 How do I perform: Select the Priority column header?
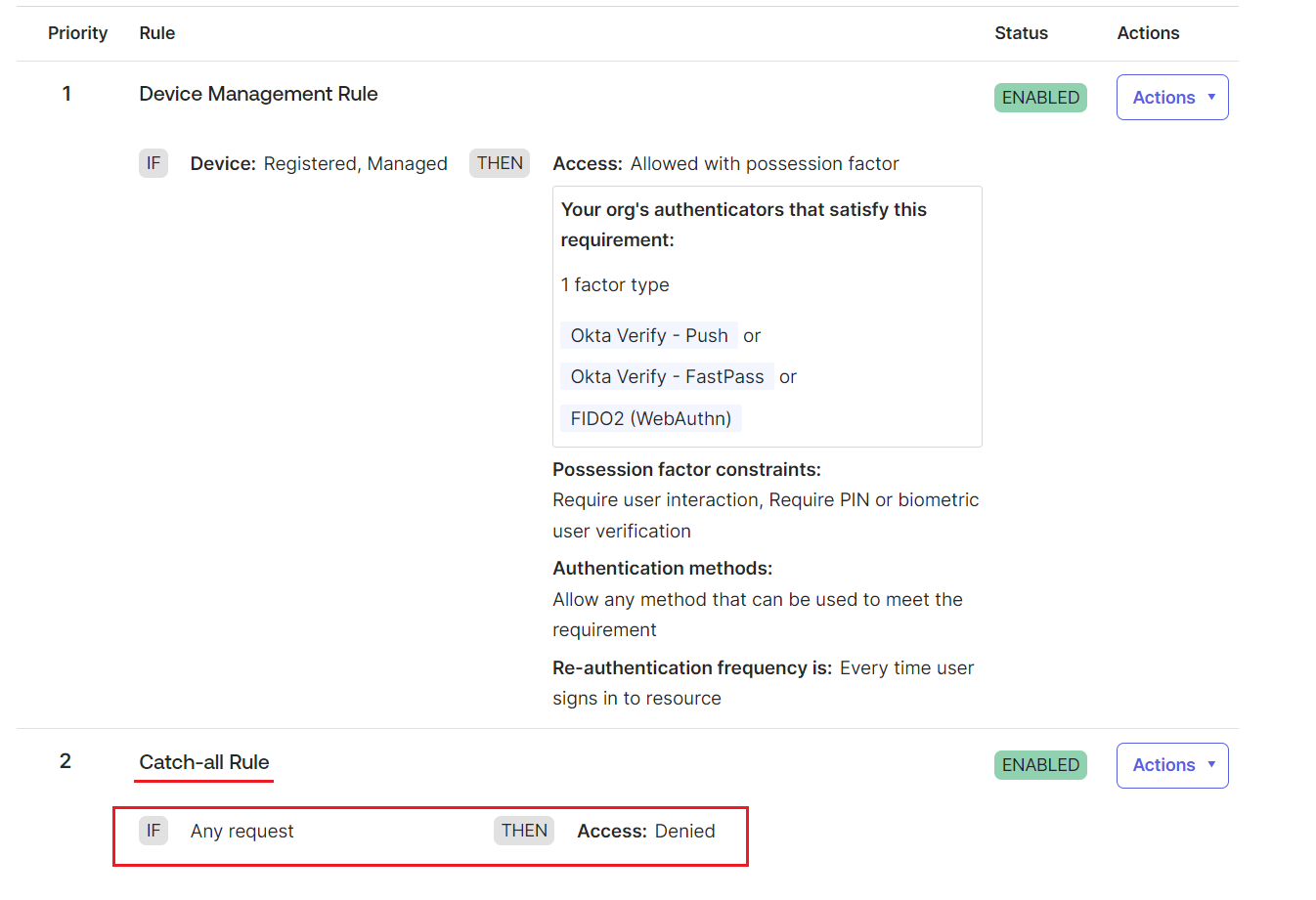click(x=77, y=32)
